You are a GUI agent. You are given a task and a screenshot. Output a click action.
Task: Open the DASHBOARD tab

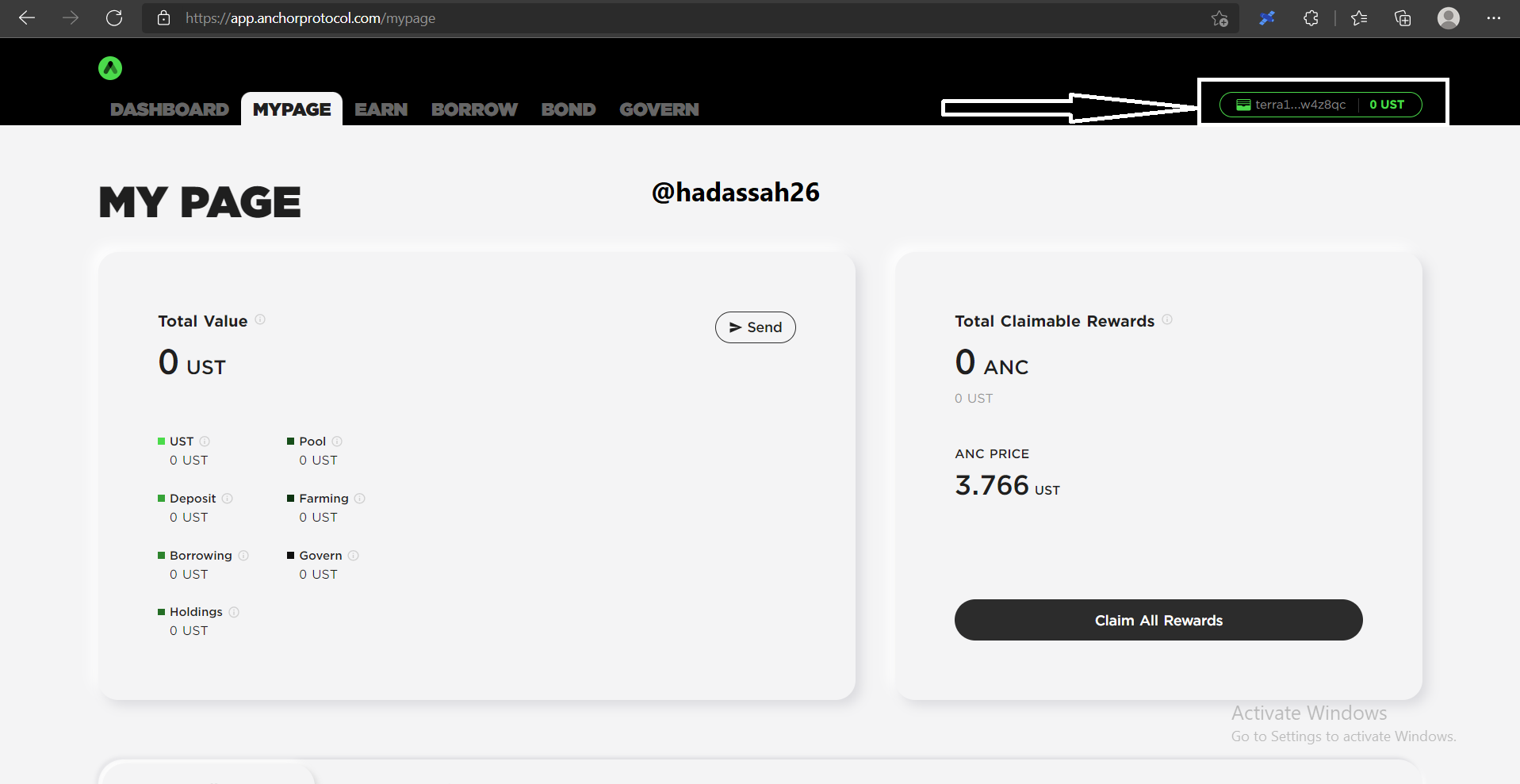(170, 109)
